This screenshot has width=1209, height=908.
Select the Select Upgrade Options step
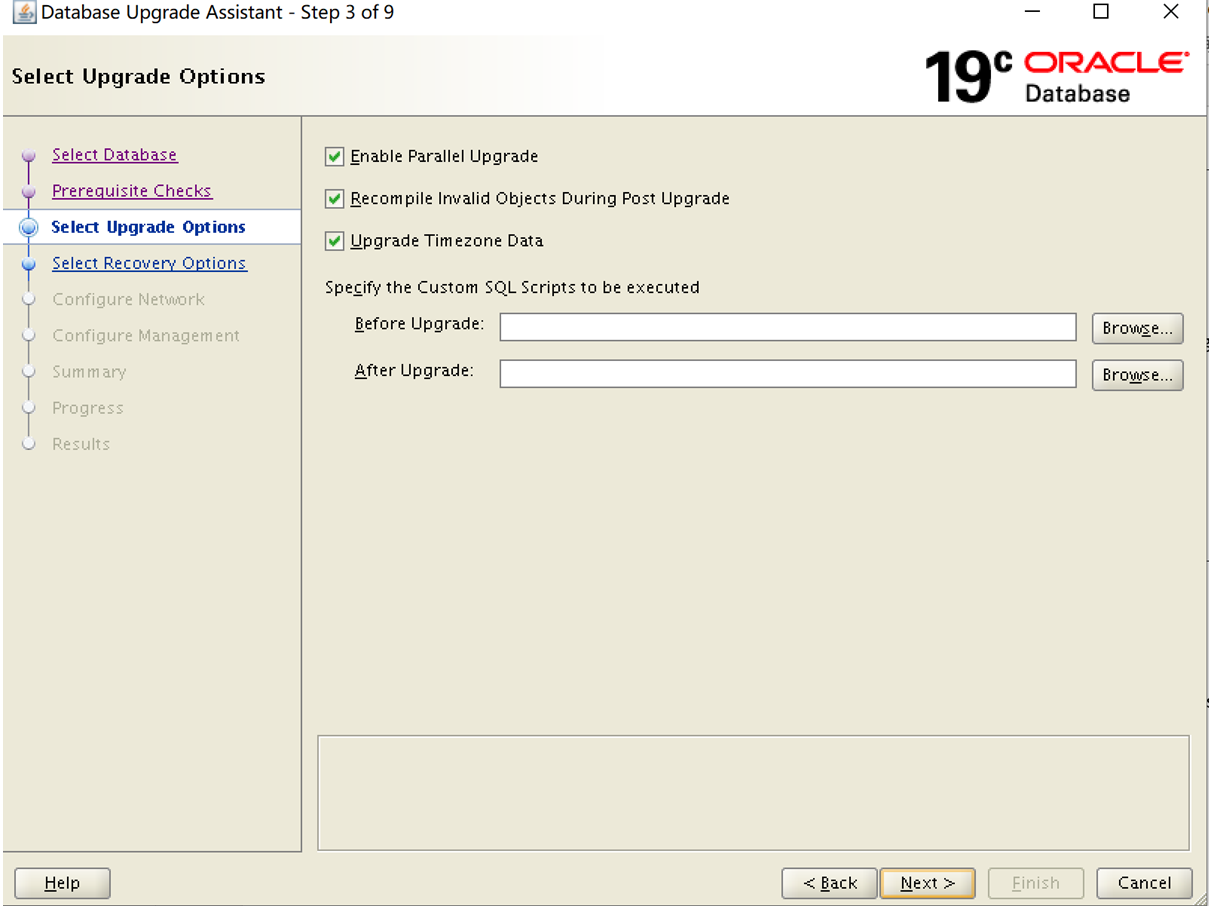(x=148, y=227)
